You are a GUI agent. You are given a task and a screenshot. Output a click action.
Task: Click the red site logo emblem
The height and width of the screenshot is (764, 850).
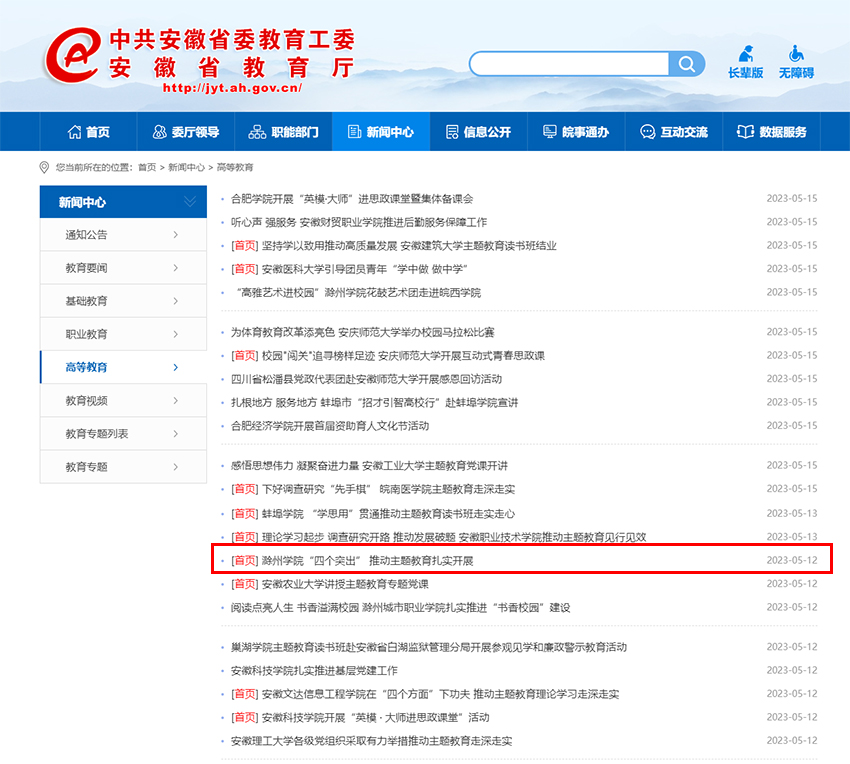coord(73,56)
